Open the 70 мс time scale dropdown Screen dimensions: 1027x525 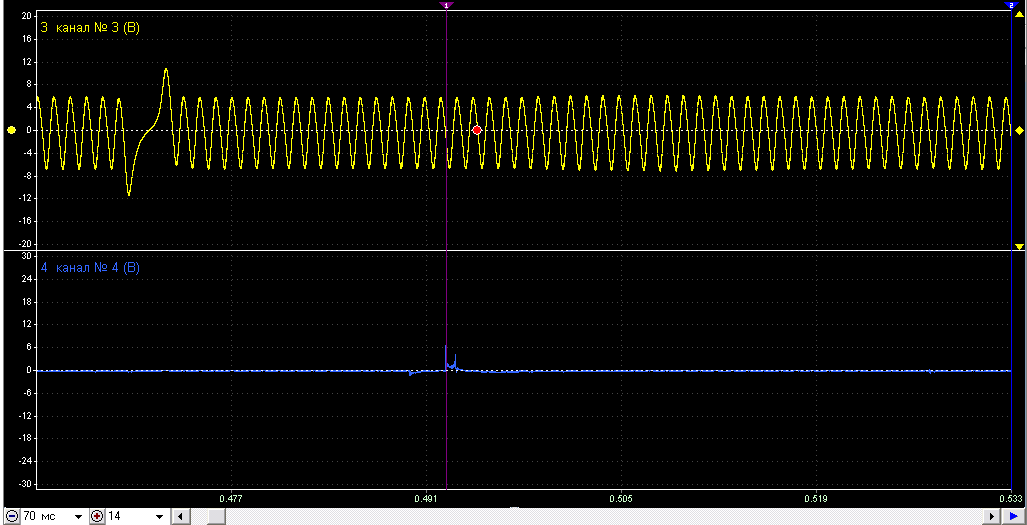click(79, 516)
